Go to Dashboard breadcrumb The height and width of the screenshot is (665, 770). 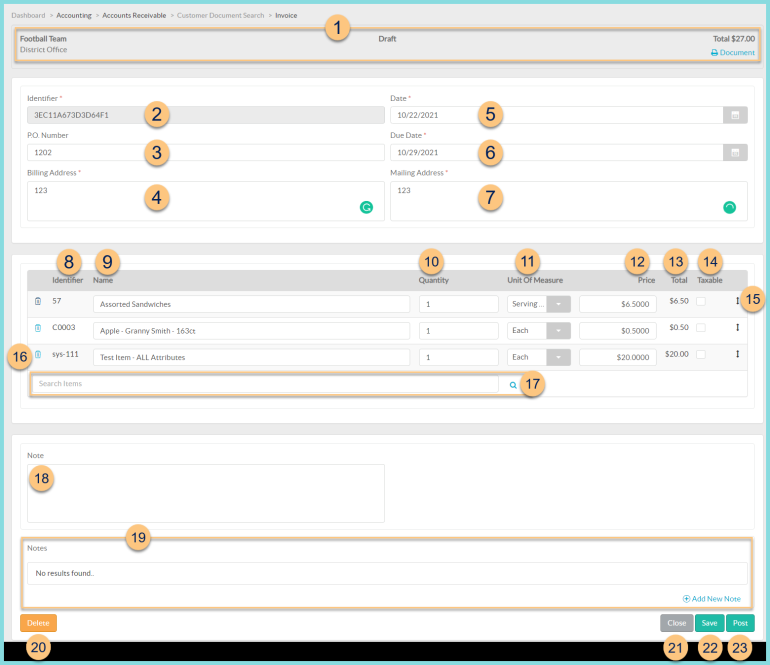[x=28, y=15]
